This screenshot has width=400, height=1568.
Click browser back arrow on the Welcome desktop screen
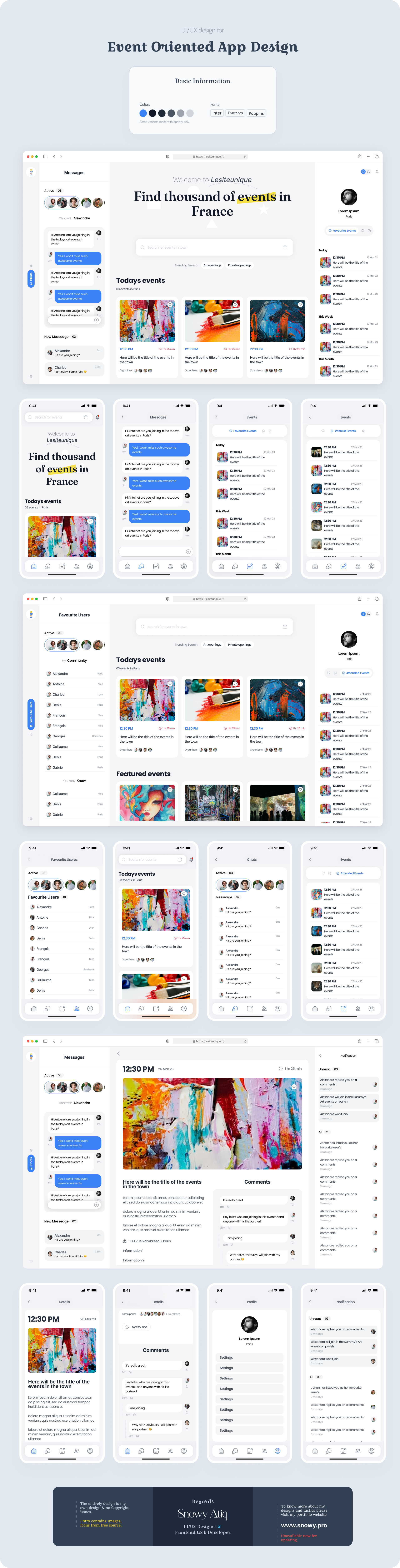click(x=54, y=156)
